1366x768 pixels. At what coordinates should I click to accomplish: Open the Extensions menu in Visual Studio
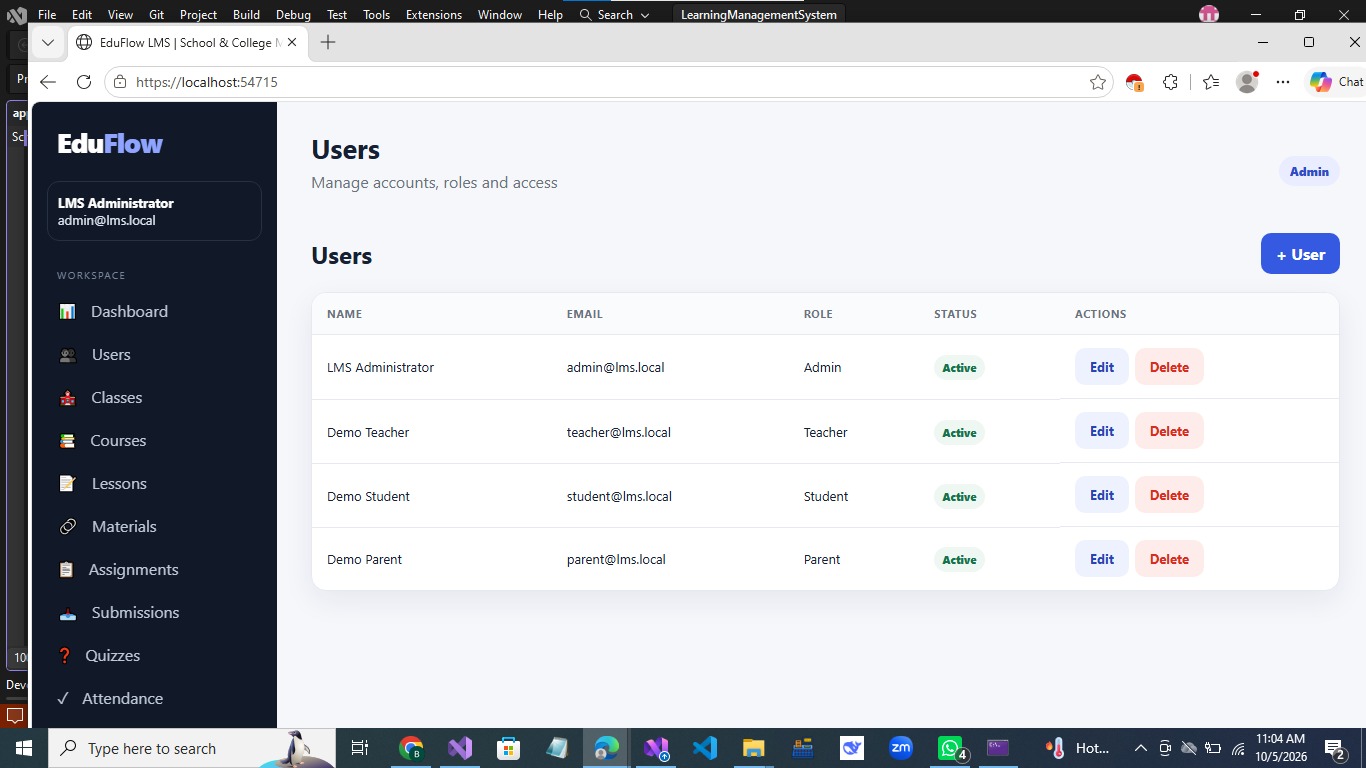point(434,14)
